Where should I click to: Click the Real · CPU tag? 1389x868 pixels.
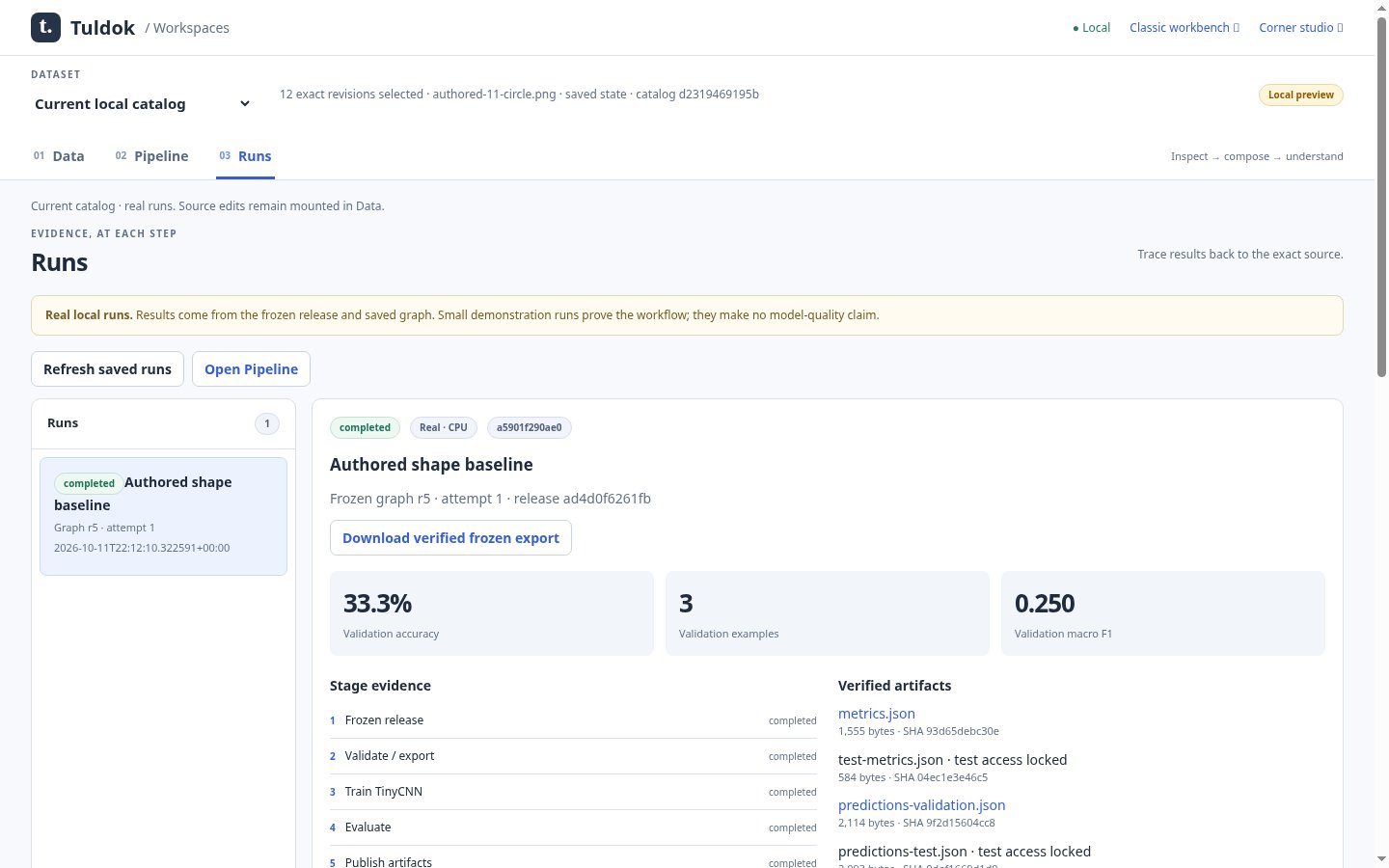444,427
